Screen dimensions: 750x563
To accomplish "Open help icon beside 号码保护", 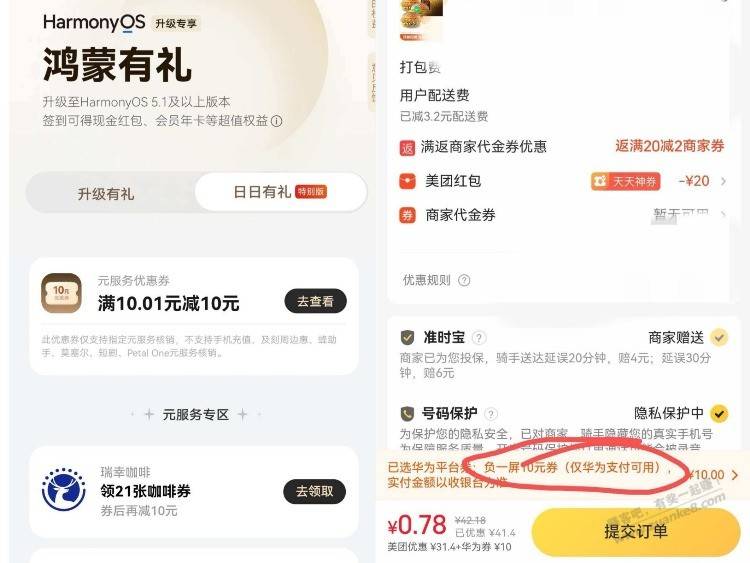I will tap(491, 413).
